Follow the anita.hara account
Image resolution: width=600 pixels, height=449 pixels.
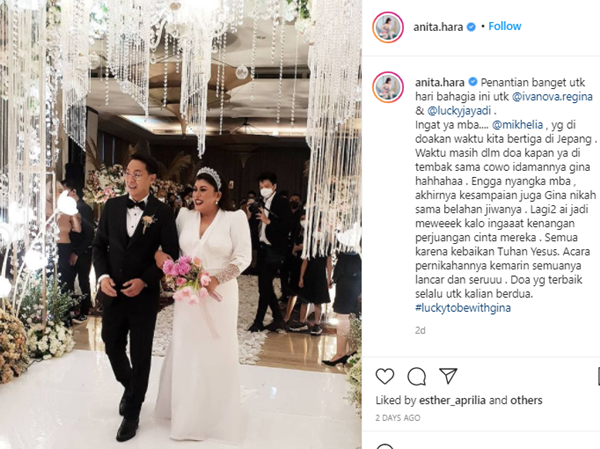pos(504,26)
